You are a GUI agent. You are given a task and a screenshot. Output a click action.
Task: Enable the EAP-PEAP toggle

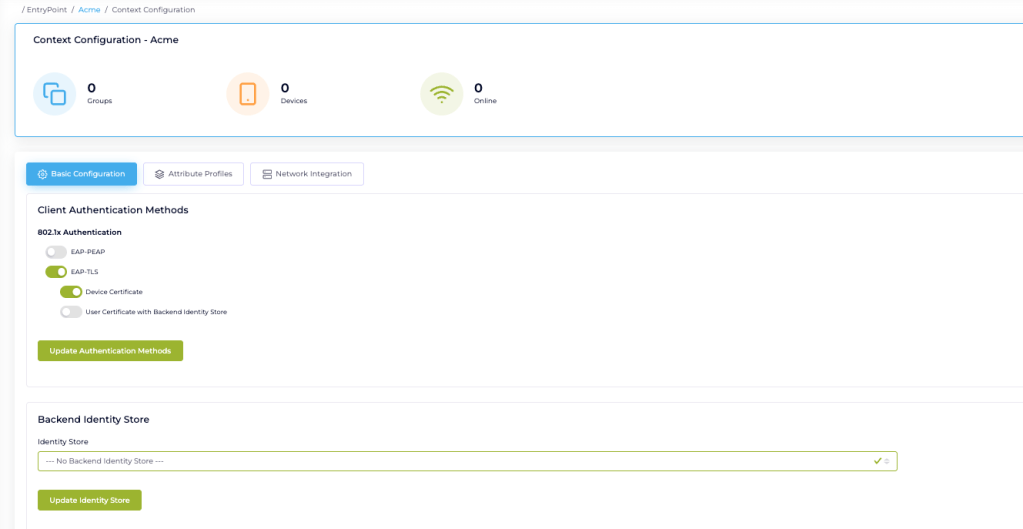(x=56, y=252)
